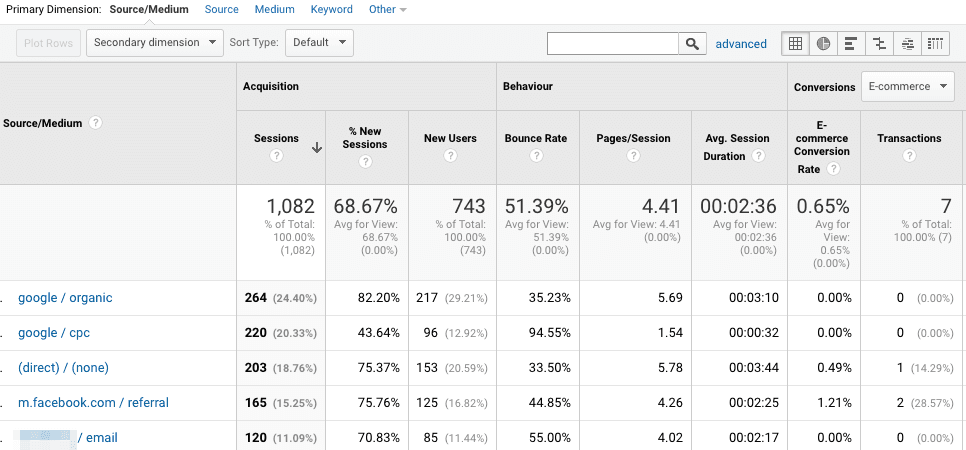Select Keyword primary dimension
The height and width of the screenshot is (450, 966).
point(331,9)
